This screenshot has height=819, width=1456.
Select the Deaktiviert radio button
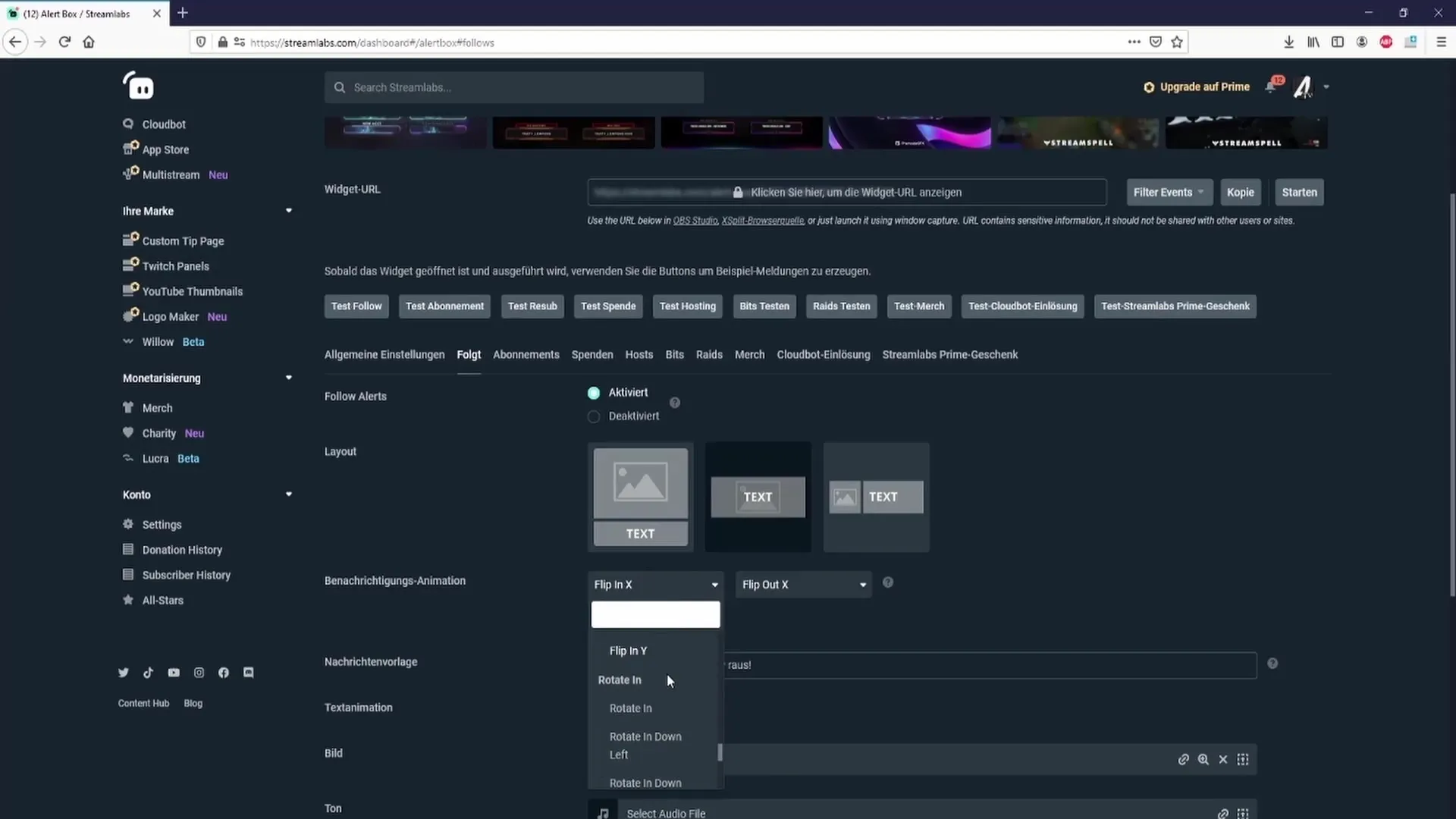tap(594, 416)
